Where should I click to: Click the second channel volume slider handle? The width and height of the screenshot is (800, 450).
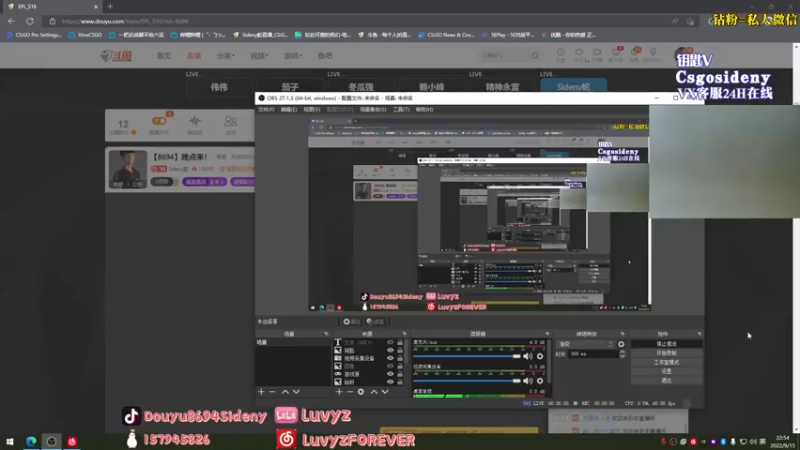(517, 381)
